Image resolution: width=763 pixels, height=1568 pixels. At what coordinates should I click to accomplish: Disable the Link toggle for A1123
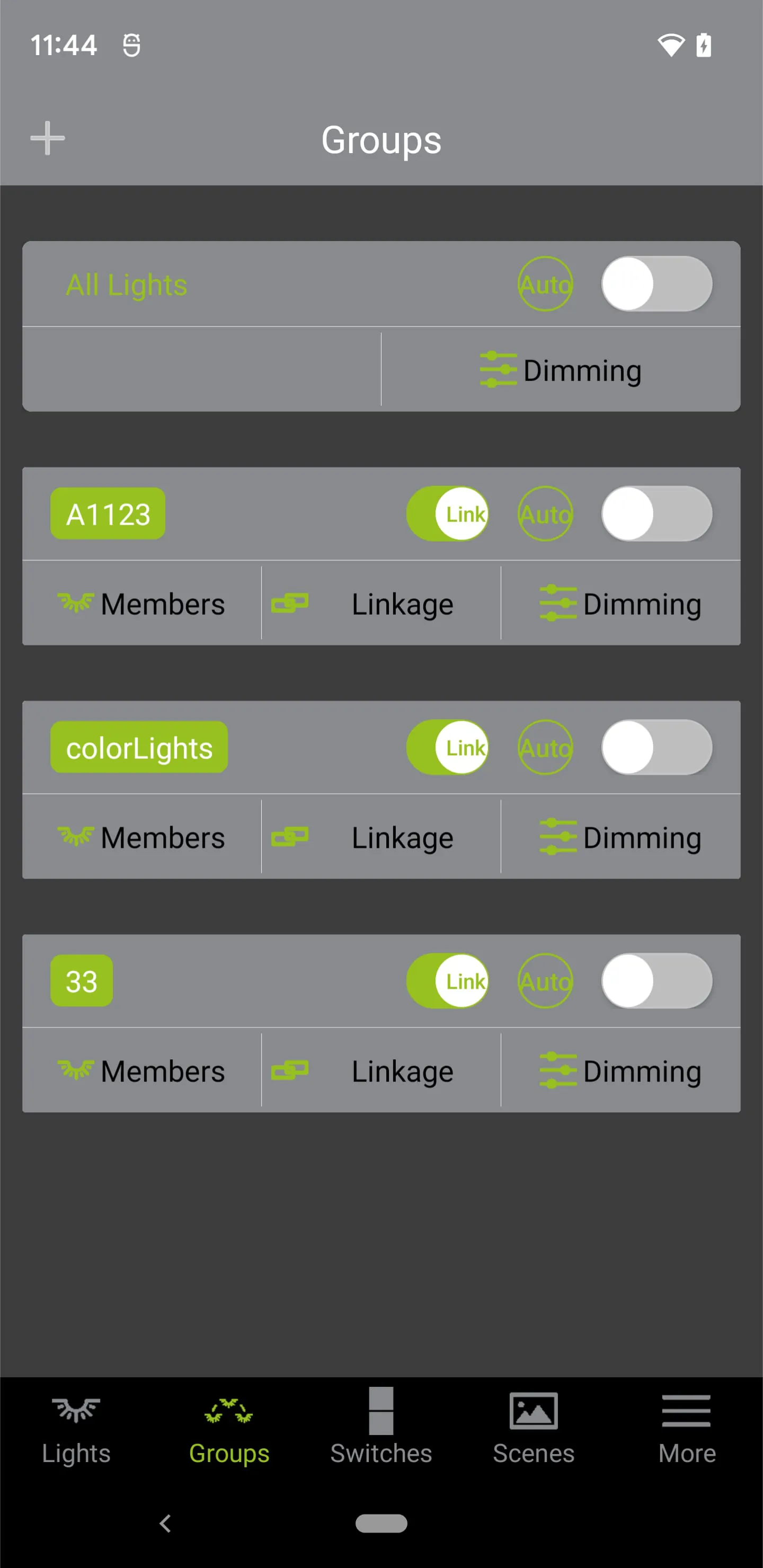448,513
